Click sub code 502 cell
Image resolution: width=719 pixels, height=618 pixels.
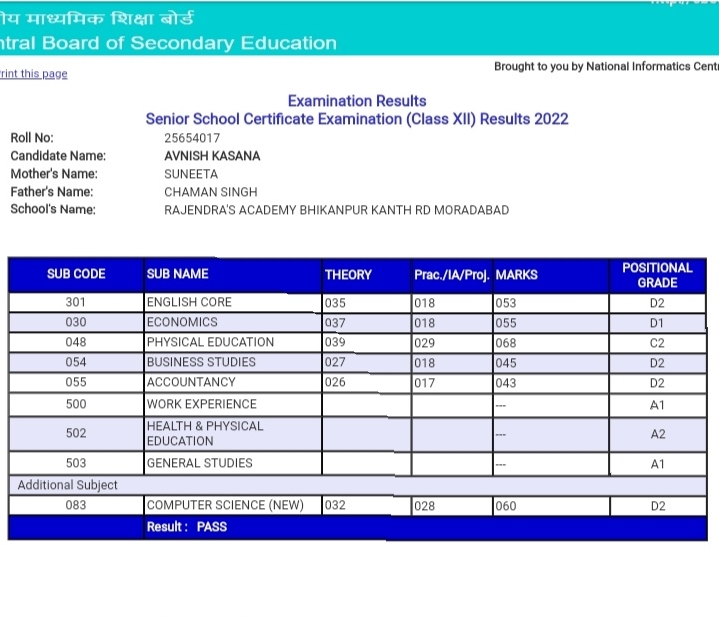pos(76,434)
